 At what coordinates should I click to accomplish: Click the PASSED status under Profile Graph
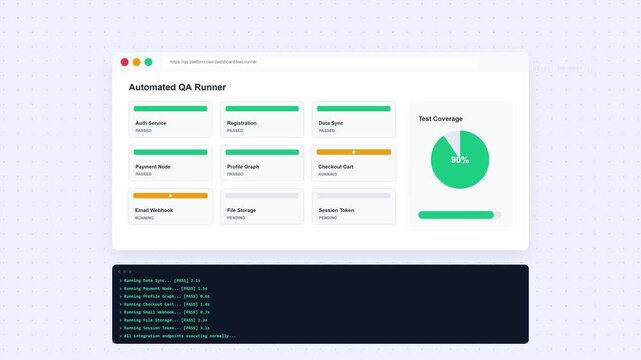[235, 174]
